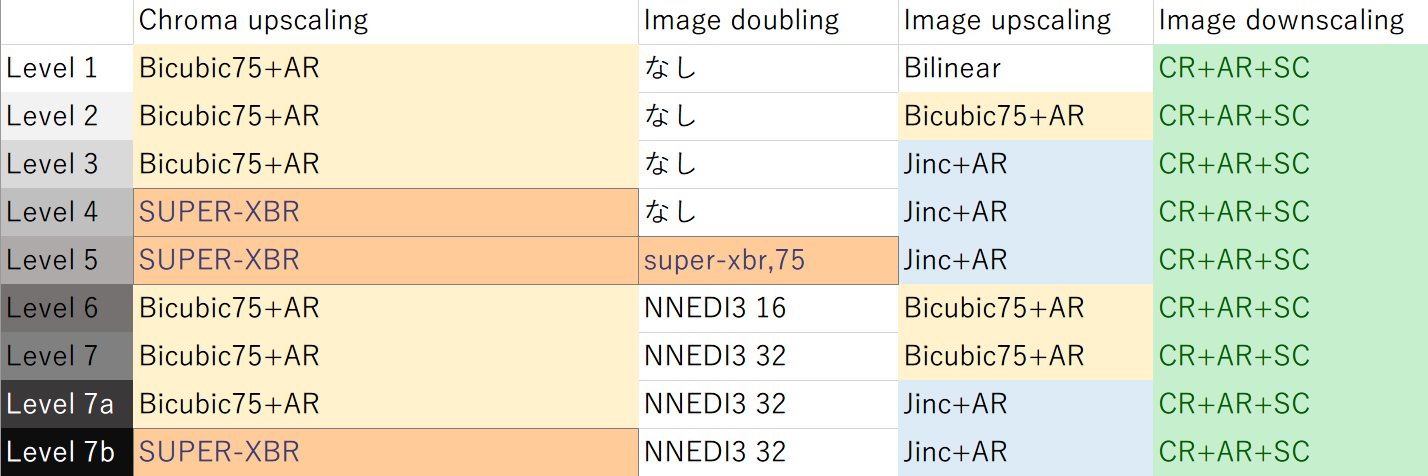Select the "Level 7a" row label
Screen dimensions: 1428x476
pyautogui.click(x=66, y=404)
